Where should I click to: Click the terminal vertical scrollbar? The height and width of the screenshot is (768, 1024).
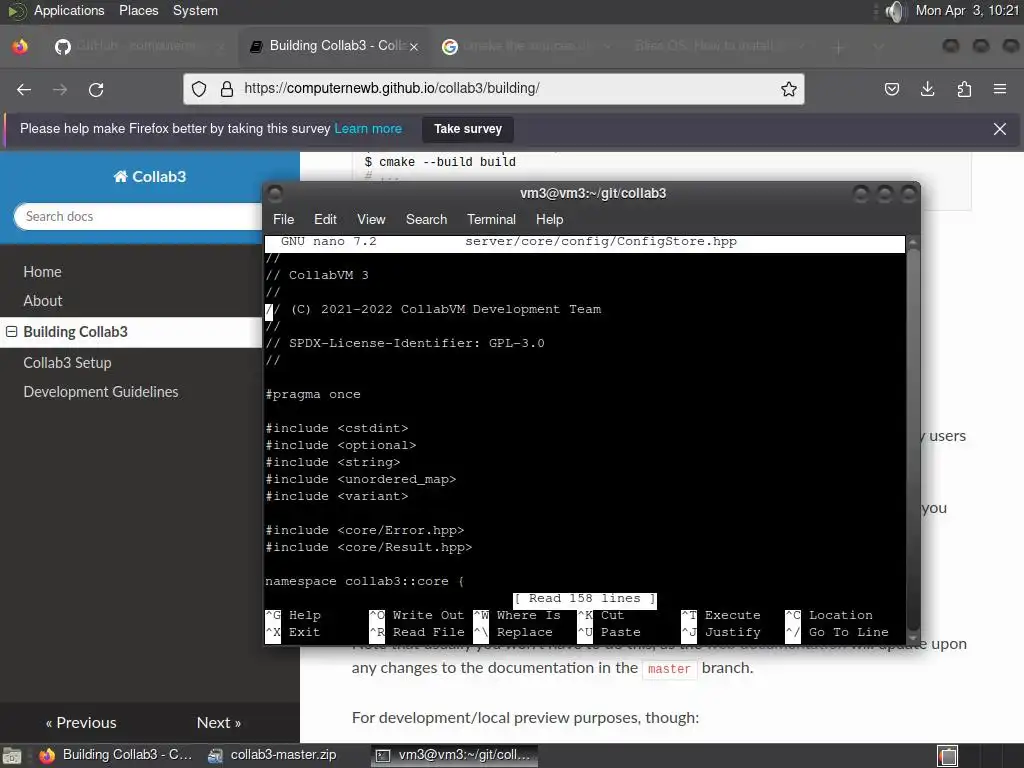(x=912, y=440)
